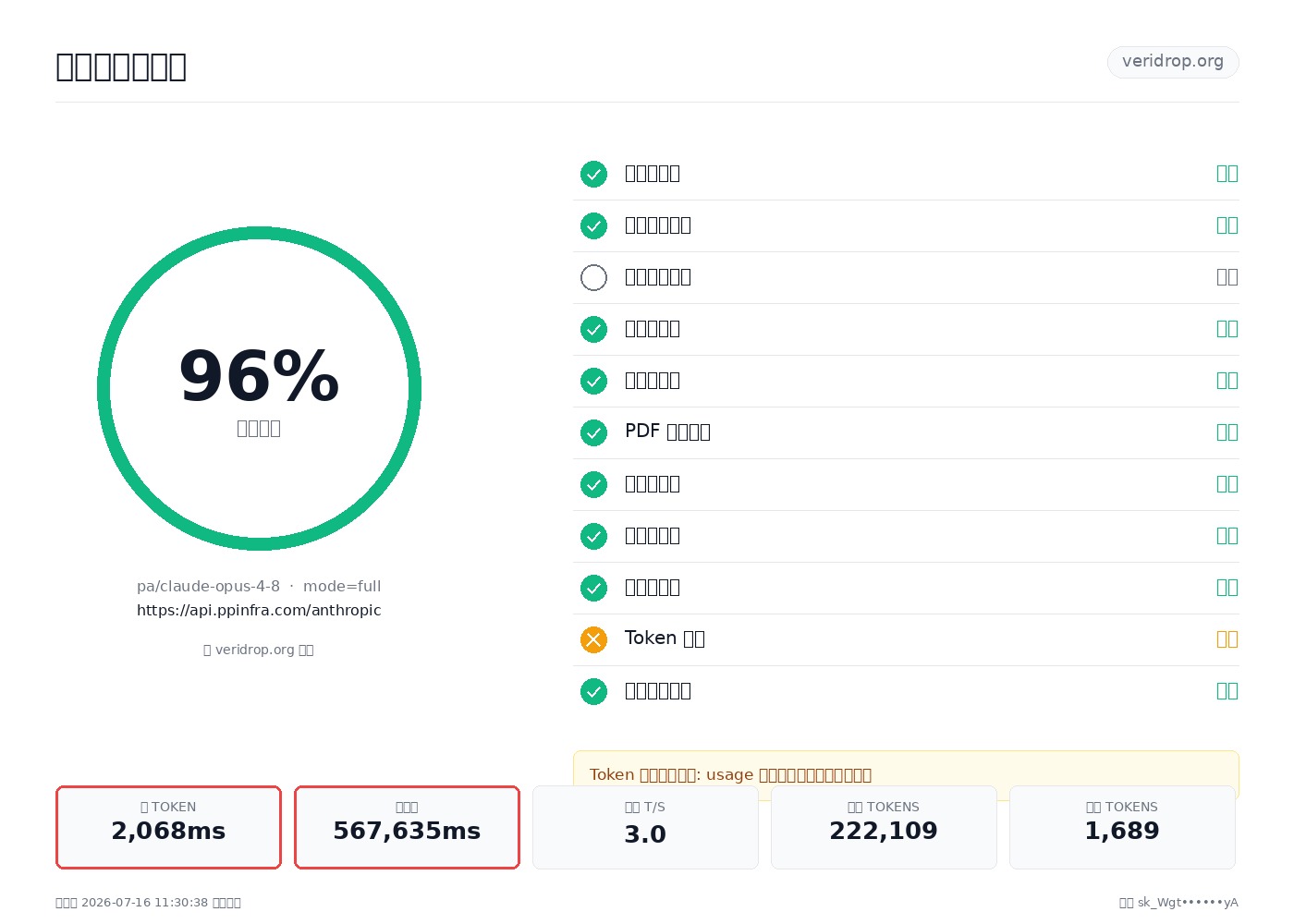Open the https://api.ppinfra.com/anthropic URL

(259, 610)
